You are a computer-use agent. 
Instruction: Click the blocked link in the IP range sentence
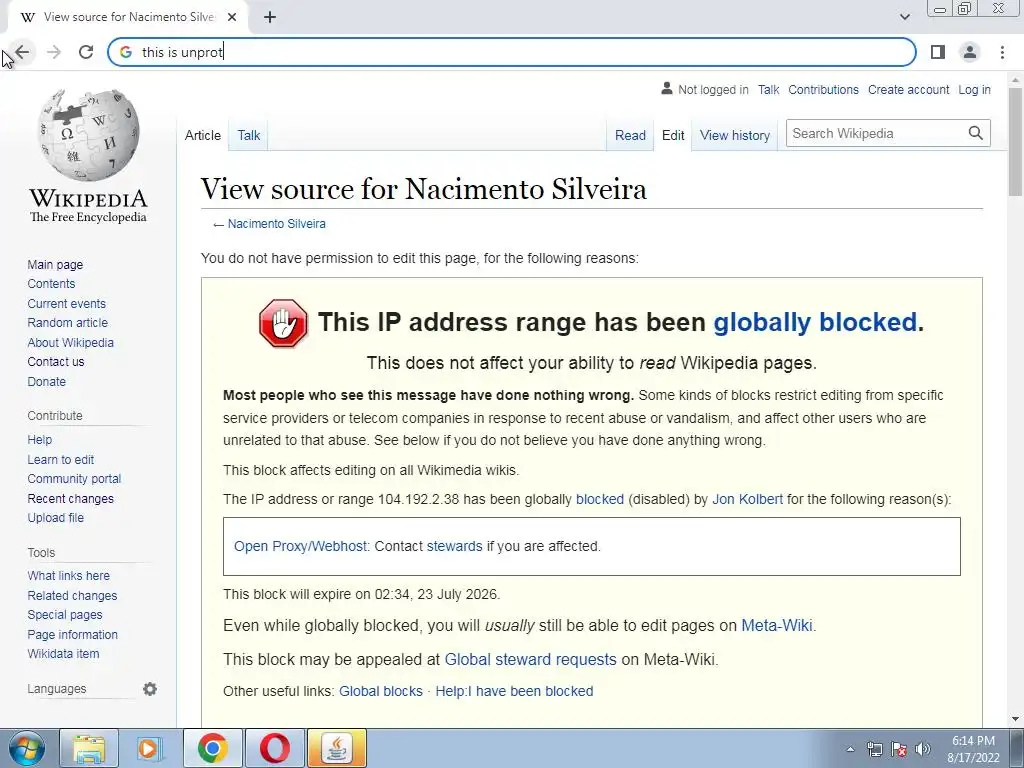coord(600,499)
